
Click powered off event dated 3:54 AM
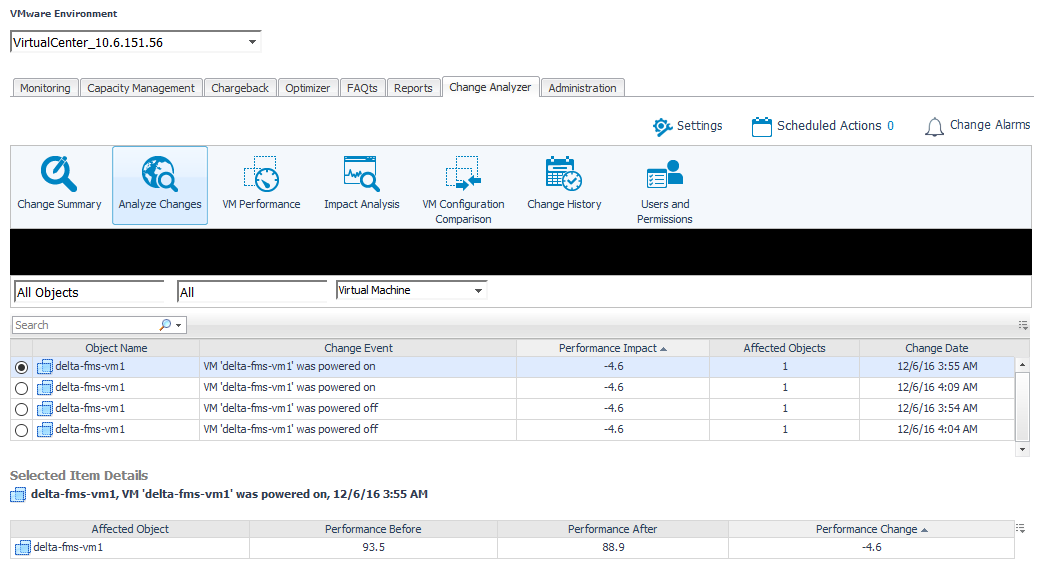tap(291, 408)
